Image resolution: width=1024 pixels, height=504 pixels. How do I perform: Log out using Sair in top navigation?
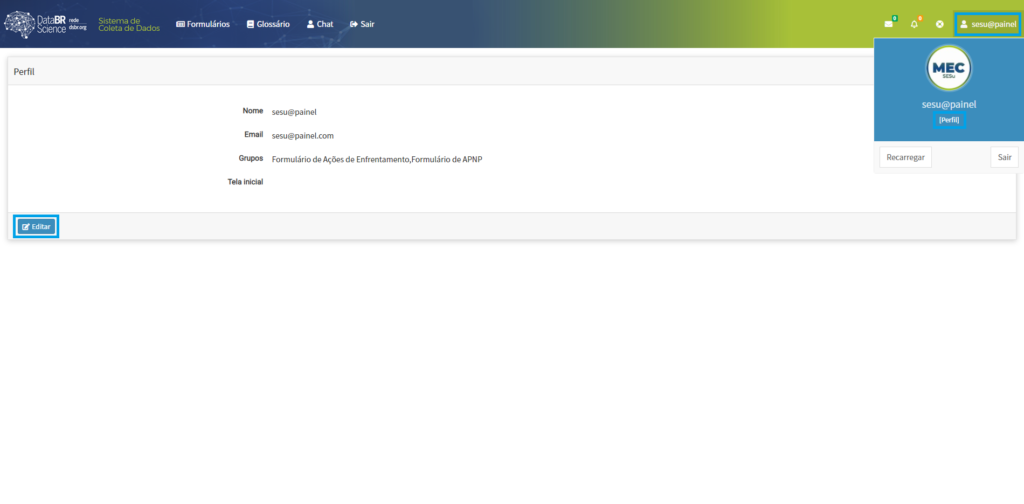[362, 24]
